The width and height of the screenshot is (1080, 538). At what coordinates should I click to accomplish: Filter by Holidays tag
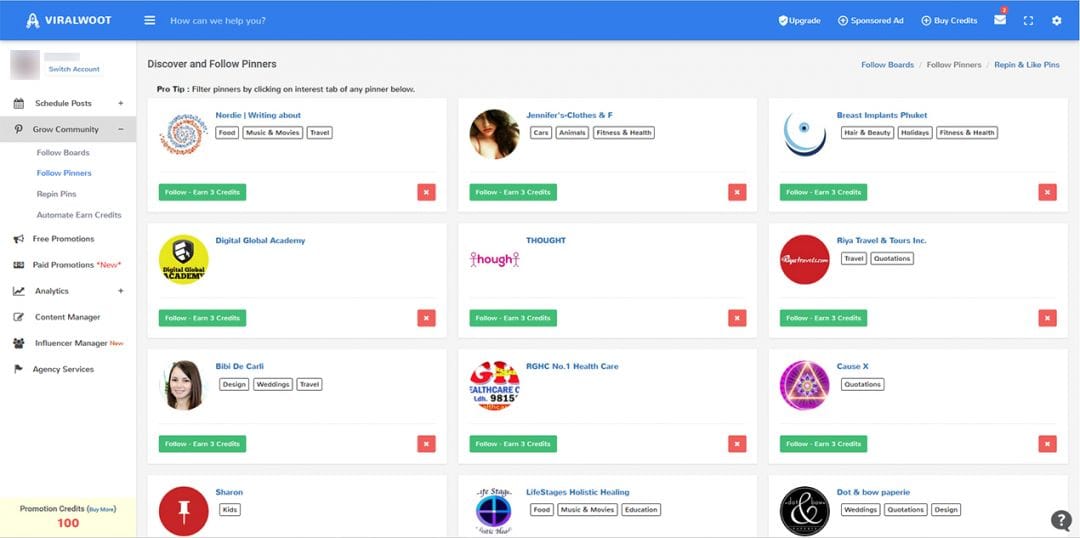[915, 133]
